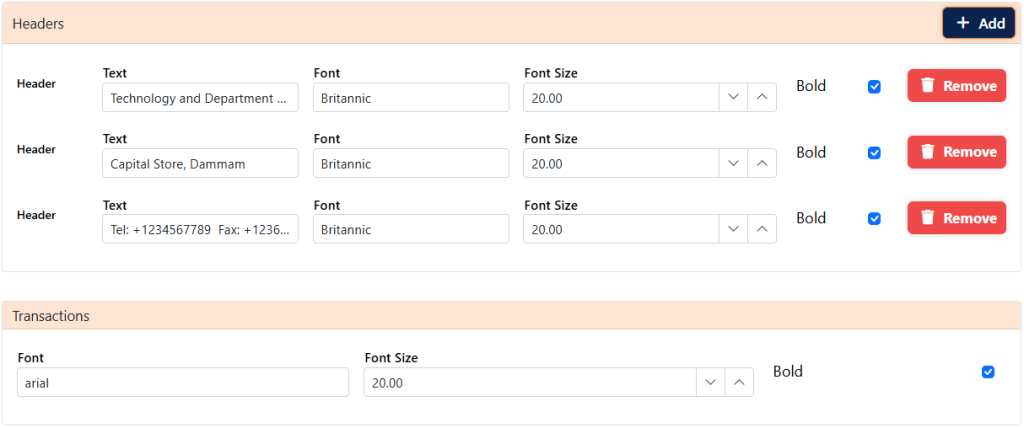1024x428 pixels.
Task: Increase first header font size
Action: [x=762, y=98]
